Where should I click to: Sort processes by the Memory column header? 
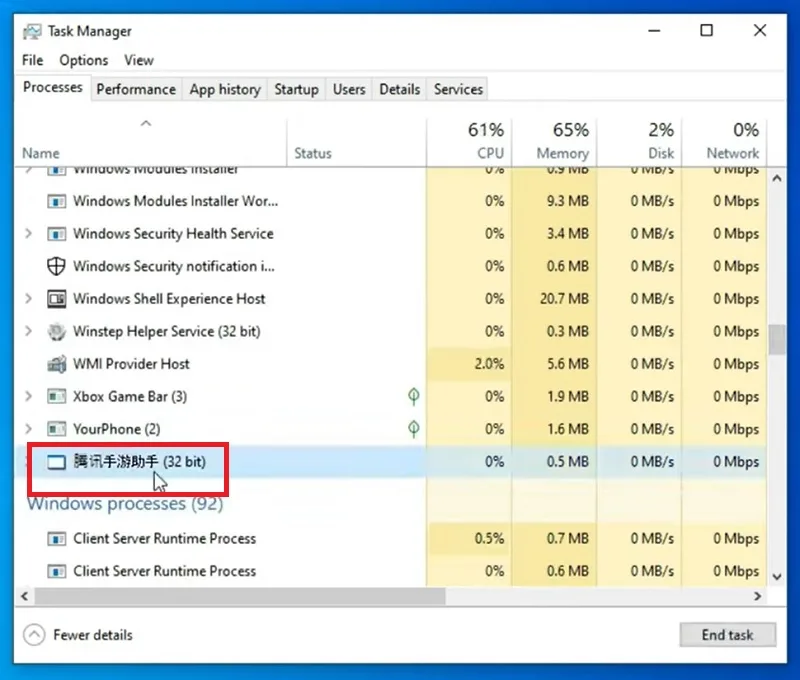coord(555,141)
